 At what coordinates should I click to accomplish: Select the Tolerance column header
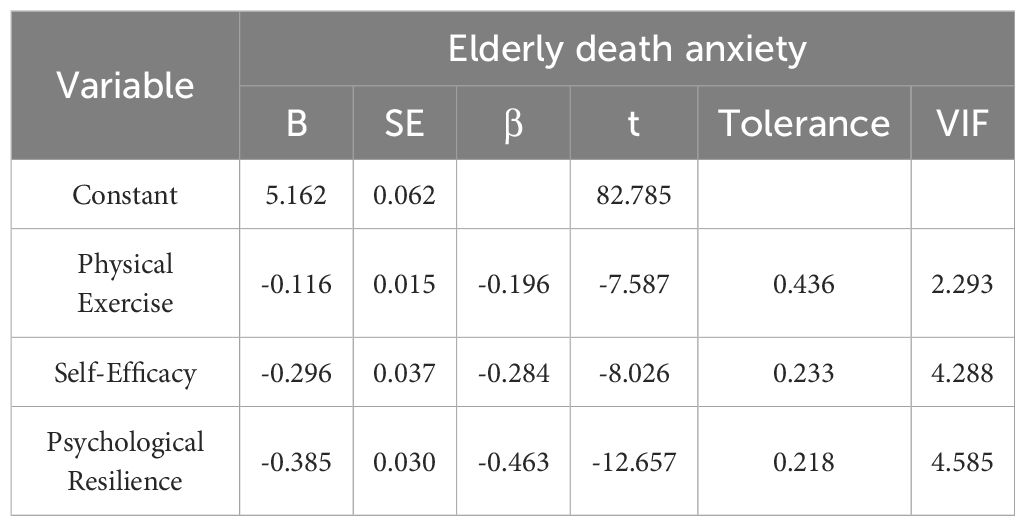coord(804,124)
